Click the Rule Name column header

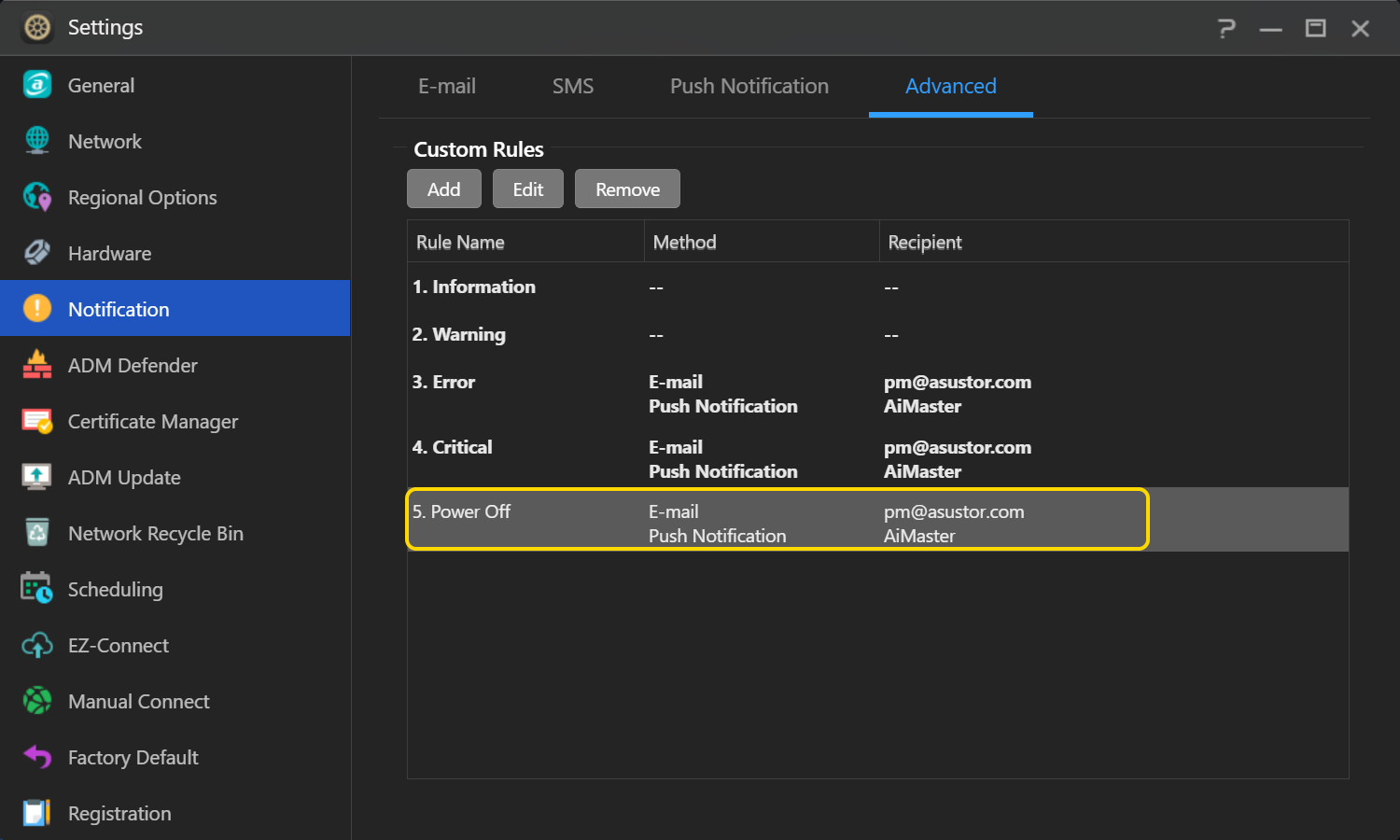525,242
